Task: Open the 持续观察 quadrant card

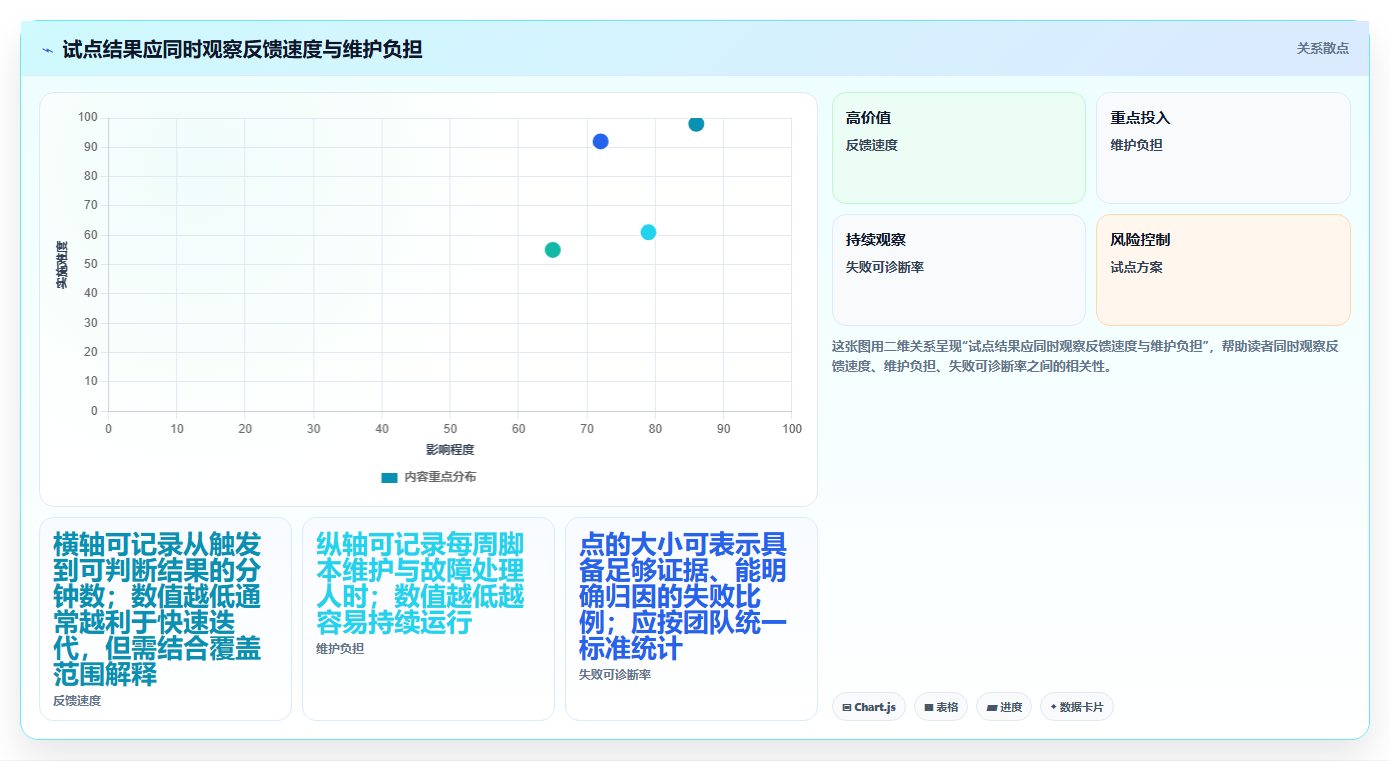Action: point(959,270)
